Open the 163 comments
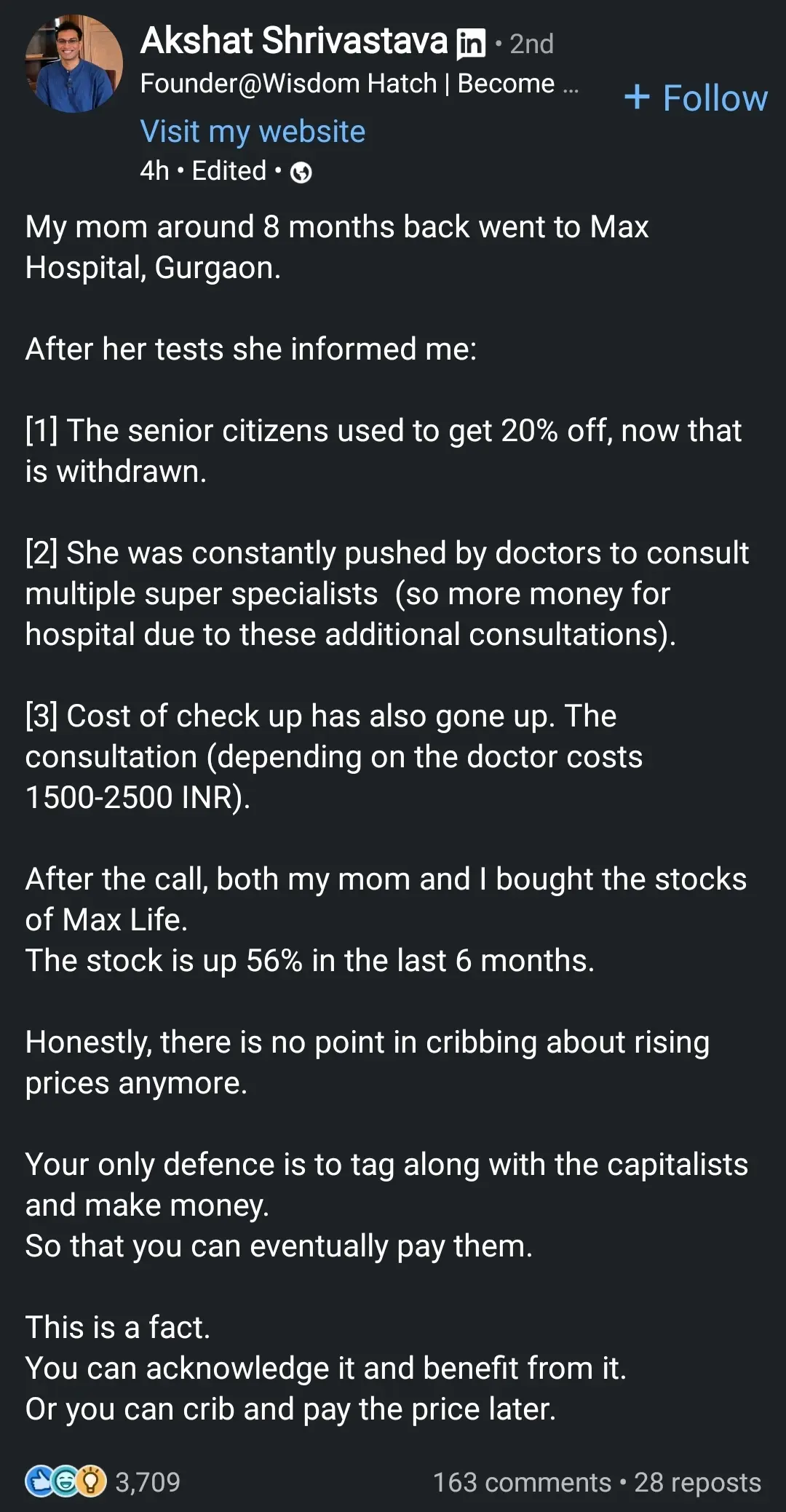The height and width of the screenshot is (1512, 786). click(x=522, y=1482)
